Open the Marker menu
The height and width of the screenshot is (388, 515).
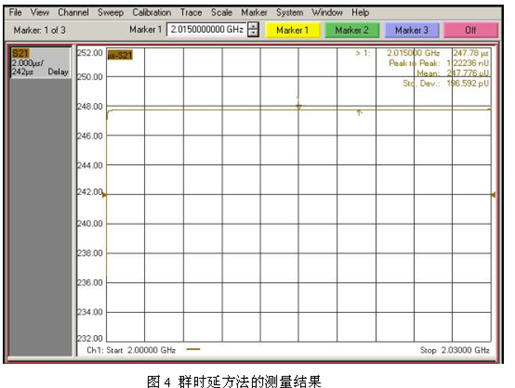pyautogui.click(x=254, y=12)
